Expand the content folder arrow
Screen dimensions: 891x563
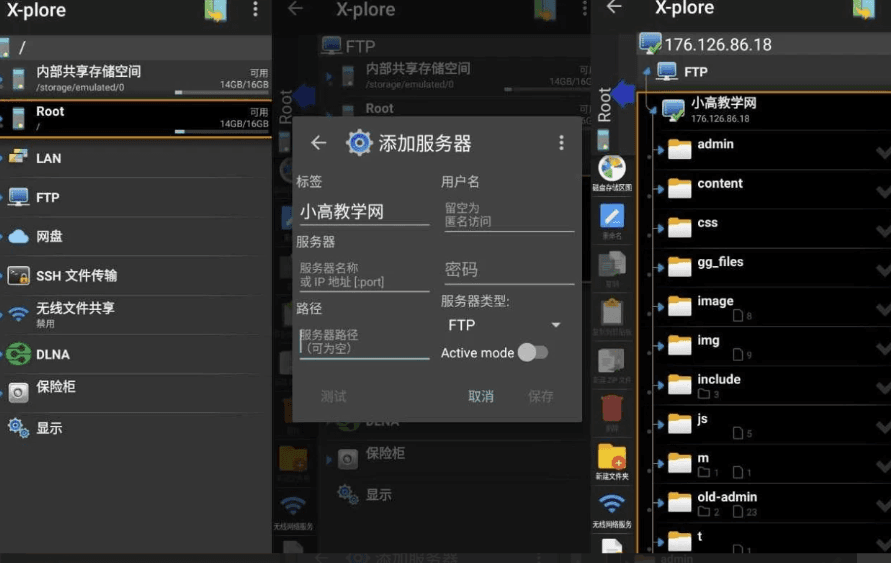pyautogui.click(x=660, y=189)
